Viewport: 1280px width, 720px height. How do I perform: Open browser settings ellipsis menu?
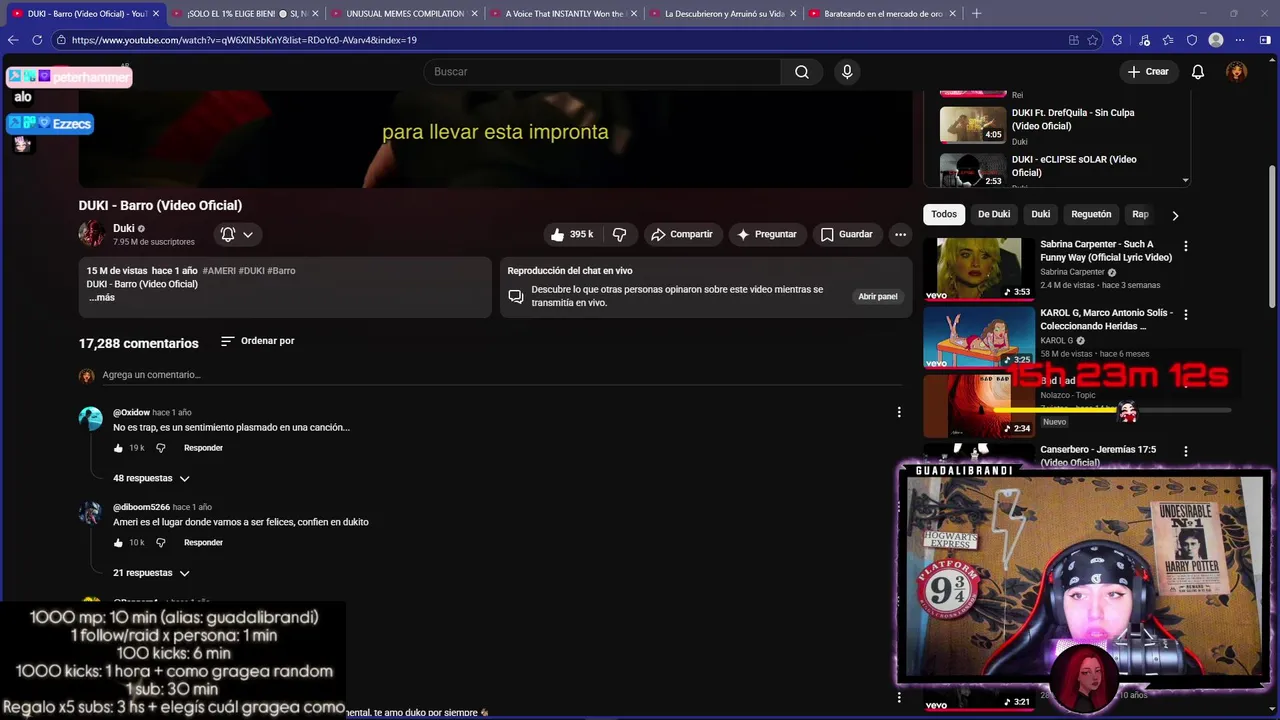pos(1240,40)
